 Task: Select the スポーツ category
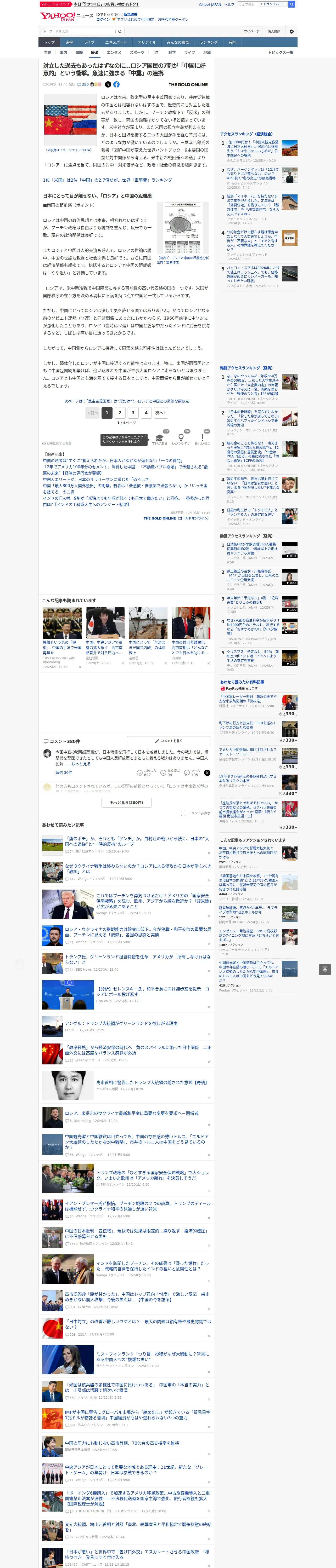coord(137,52)
